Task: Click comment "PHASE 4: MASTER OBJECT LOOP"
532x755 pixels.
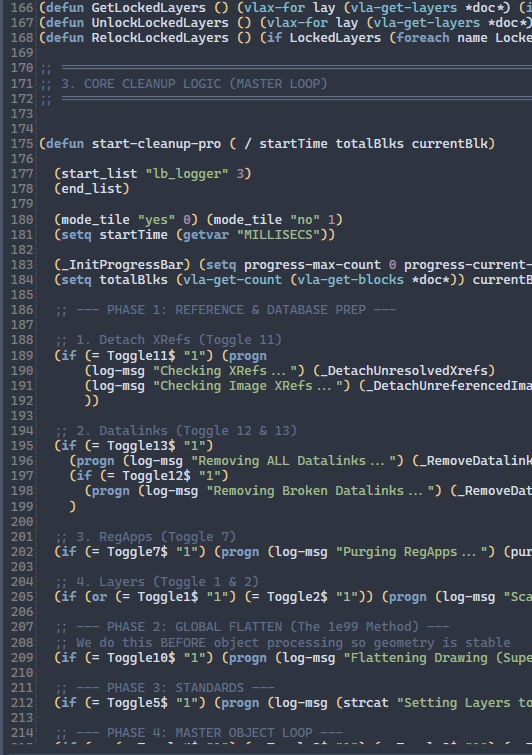Action: click(209, 732)
